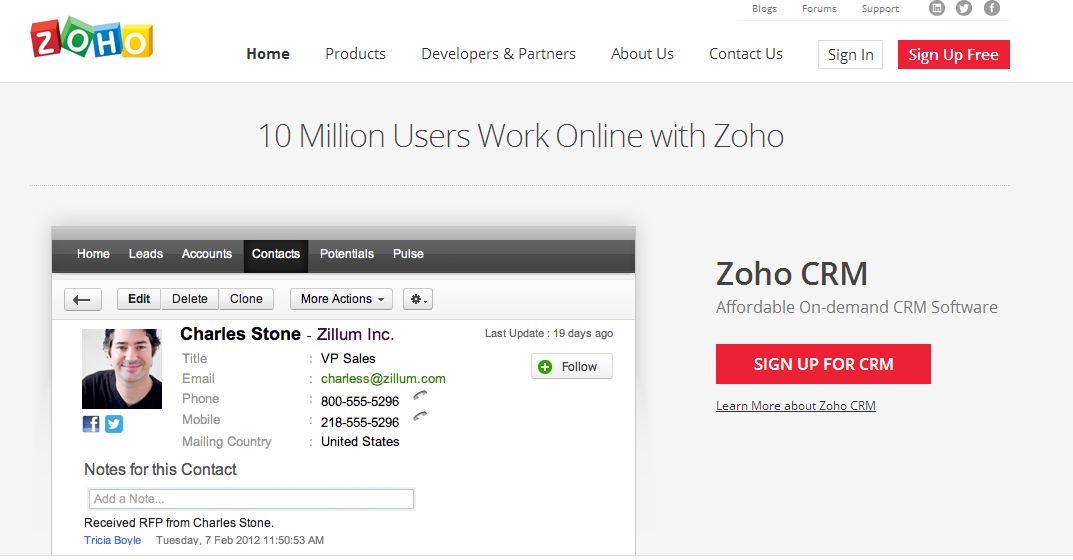Open the gear settings dropdown
This screenshot has height=560, width=1073.
(418, 299)
